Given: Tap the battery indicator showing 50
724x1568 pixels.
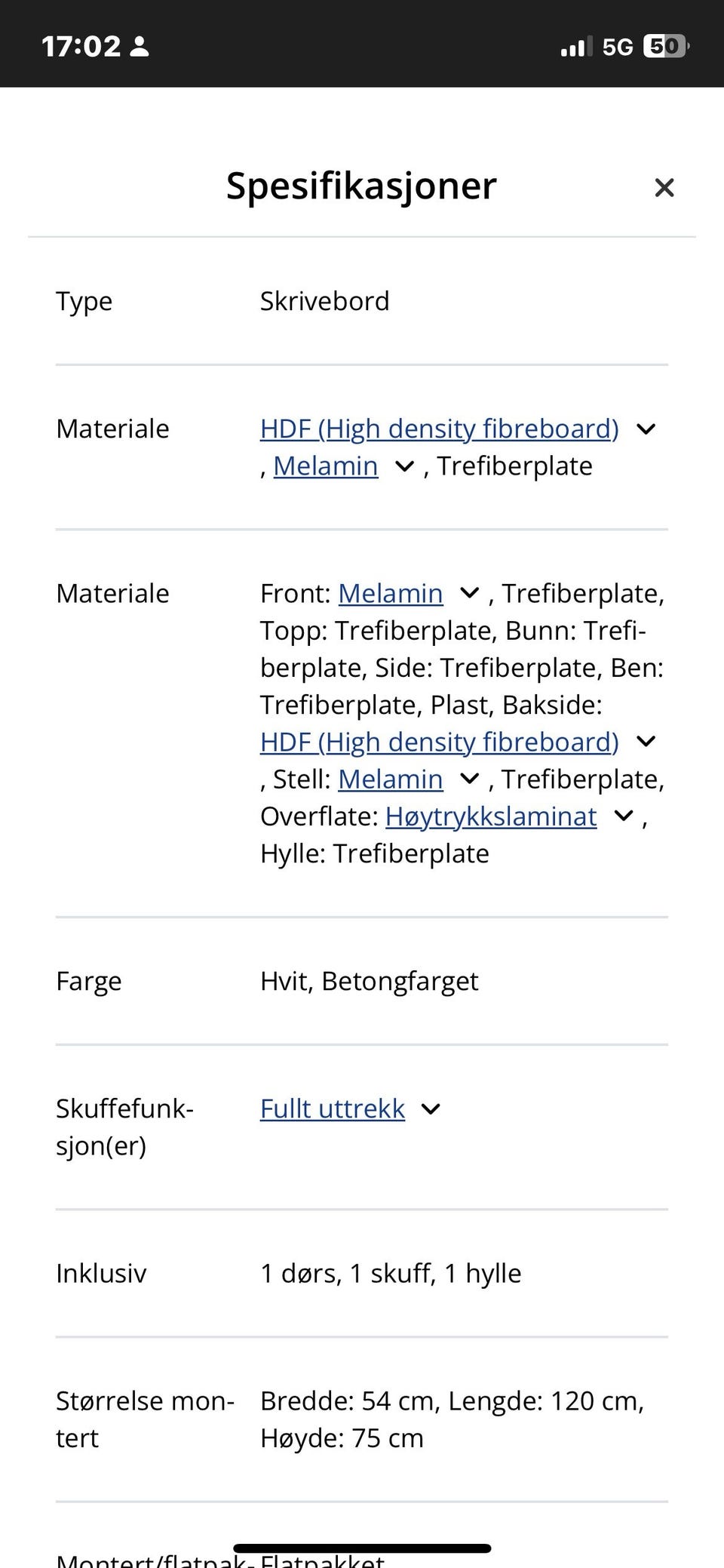Looking at the screenshot, I should (665, 45).
